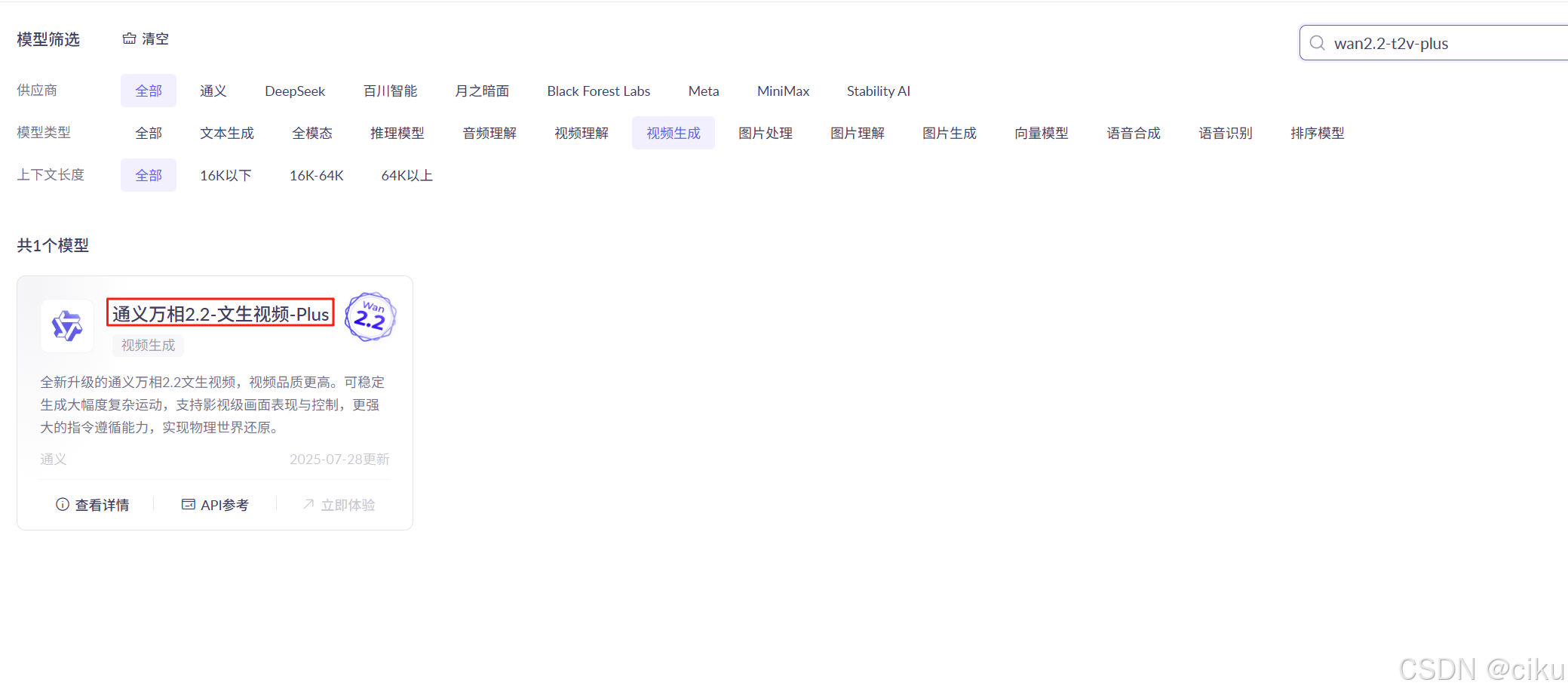
Task: Choose the 语音识别 model type
Action: tap(1226, 133)
